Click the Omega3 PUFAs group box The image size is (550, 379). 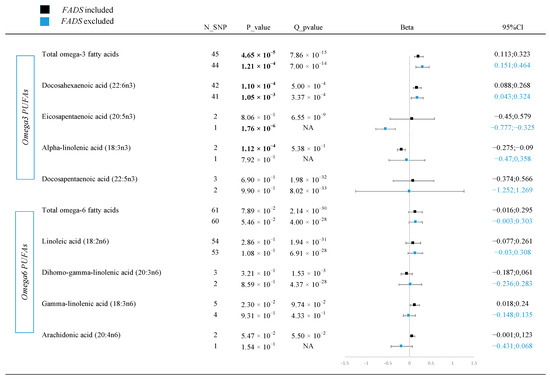25,117
